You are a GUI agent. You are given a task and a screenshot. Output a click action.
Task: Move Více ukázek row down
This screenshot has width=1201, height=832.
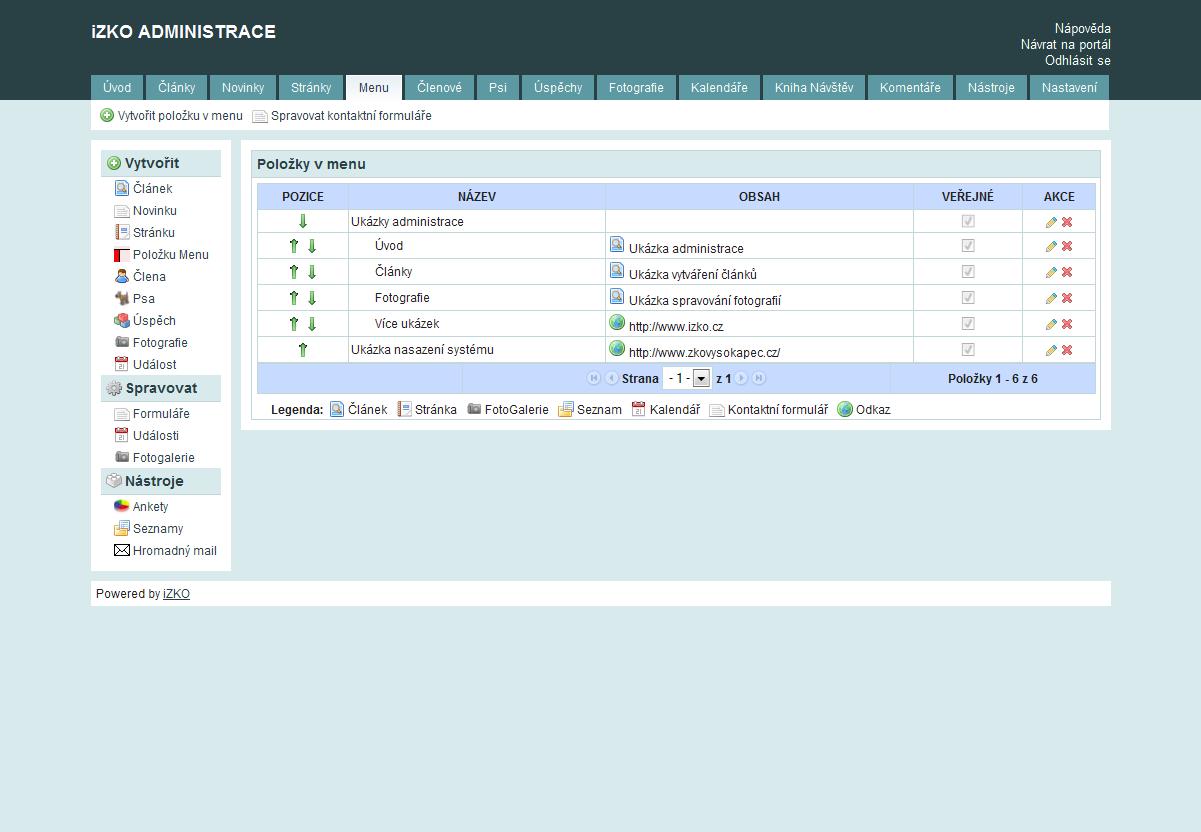pyautogui.click(x=312, y=324)
